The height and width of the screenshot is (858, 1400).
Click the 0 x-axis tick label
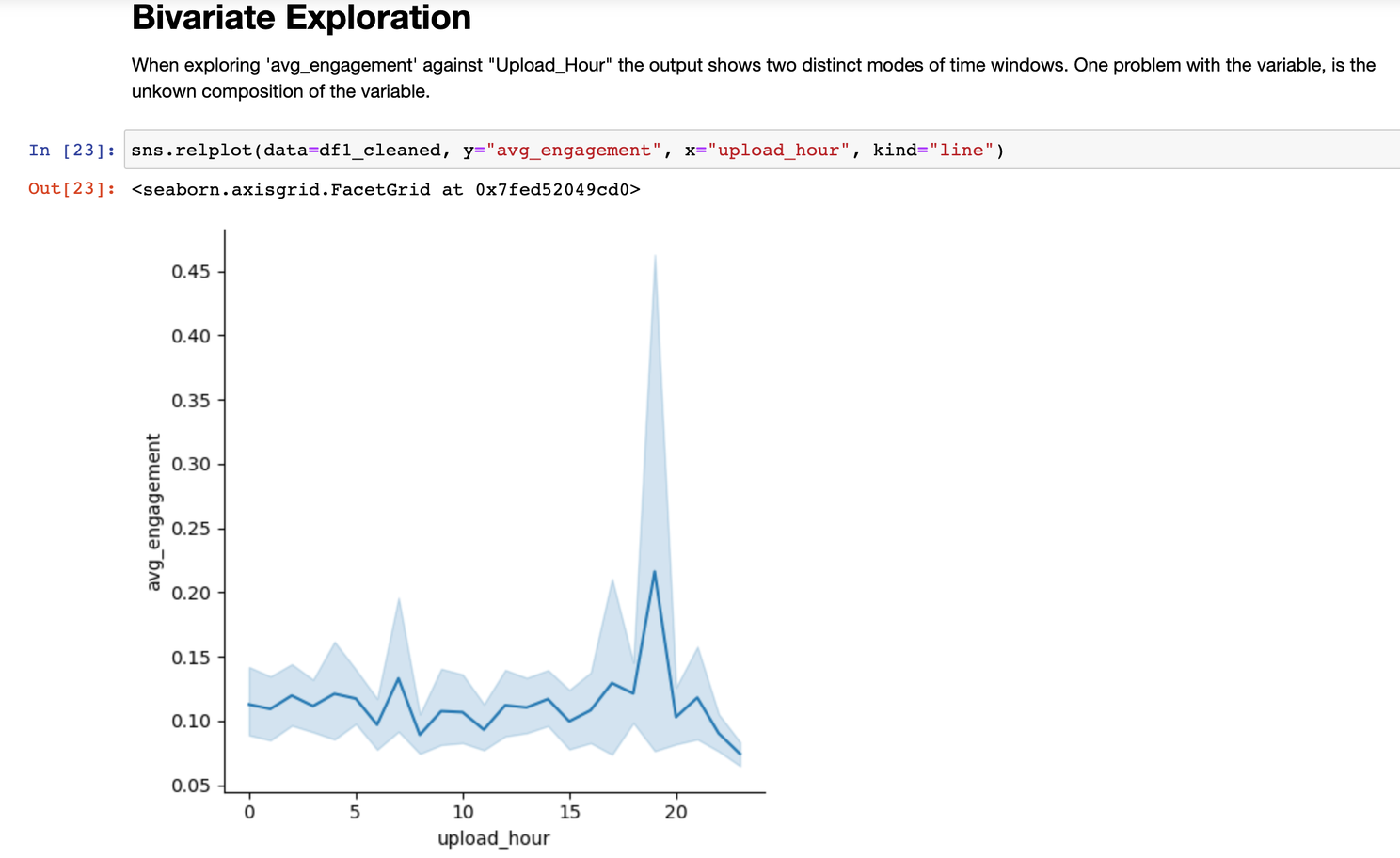[249, 812]
